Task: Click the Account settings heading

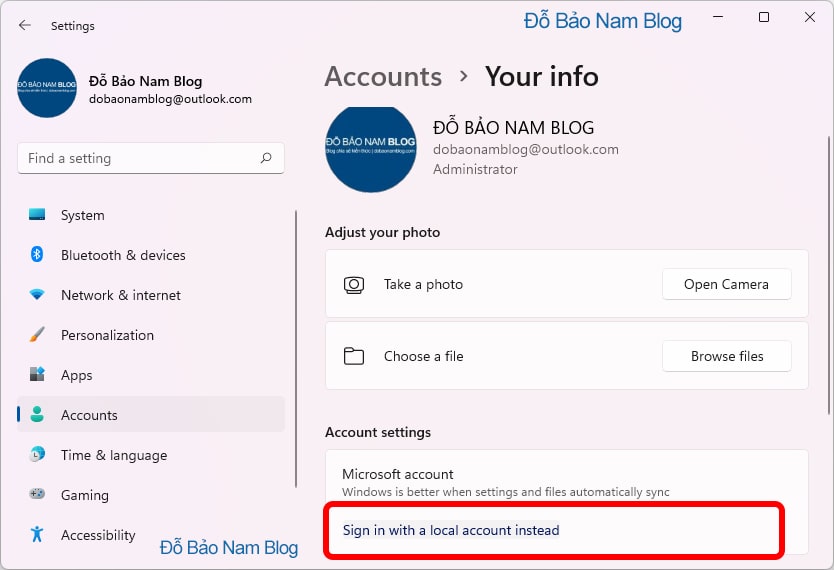Action: (378, 432)
